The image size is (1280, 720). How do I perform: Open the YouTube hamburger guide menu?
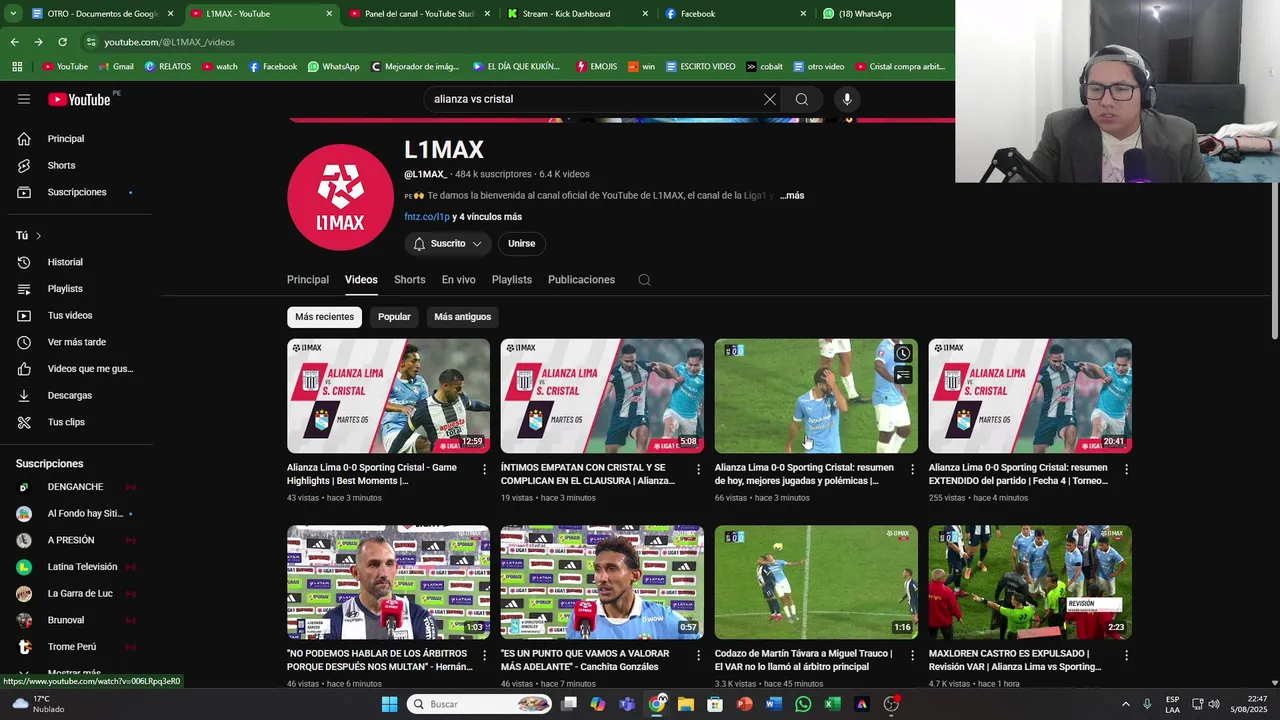[24, 99]
